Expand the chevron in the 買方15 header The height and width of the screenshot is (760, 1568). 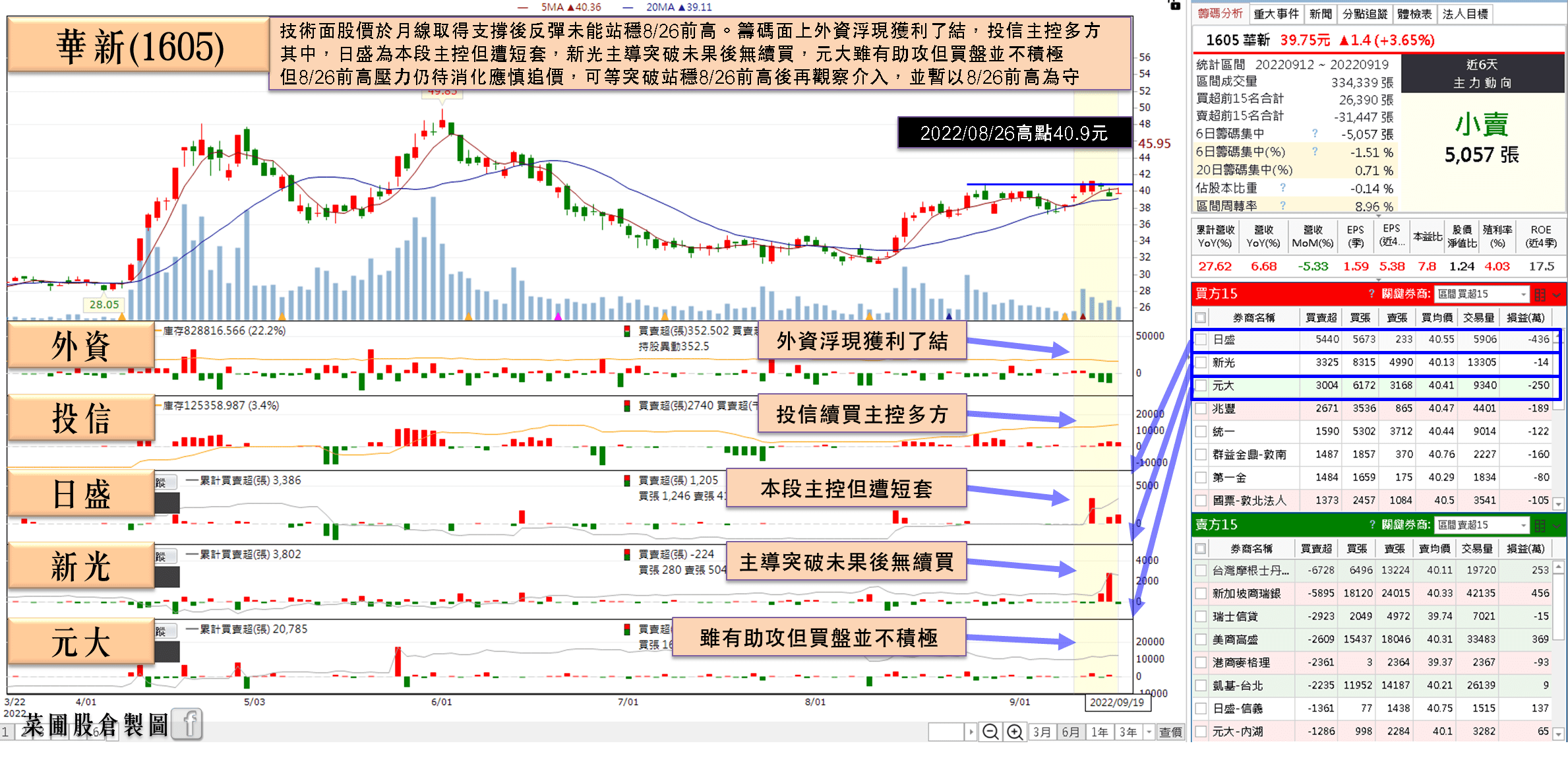click(x=1557, y=295)
